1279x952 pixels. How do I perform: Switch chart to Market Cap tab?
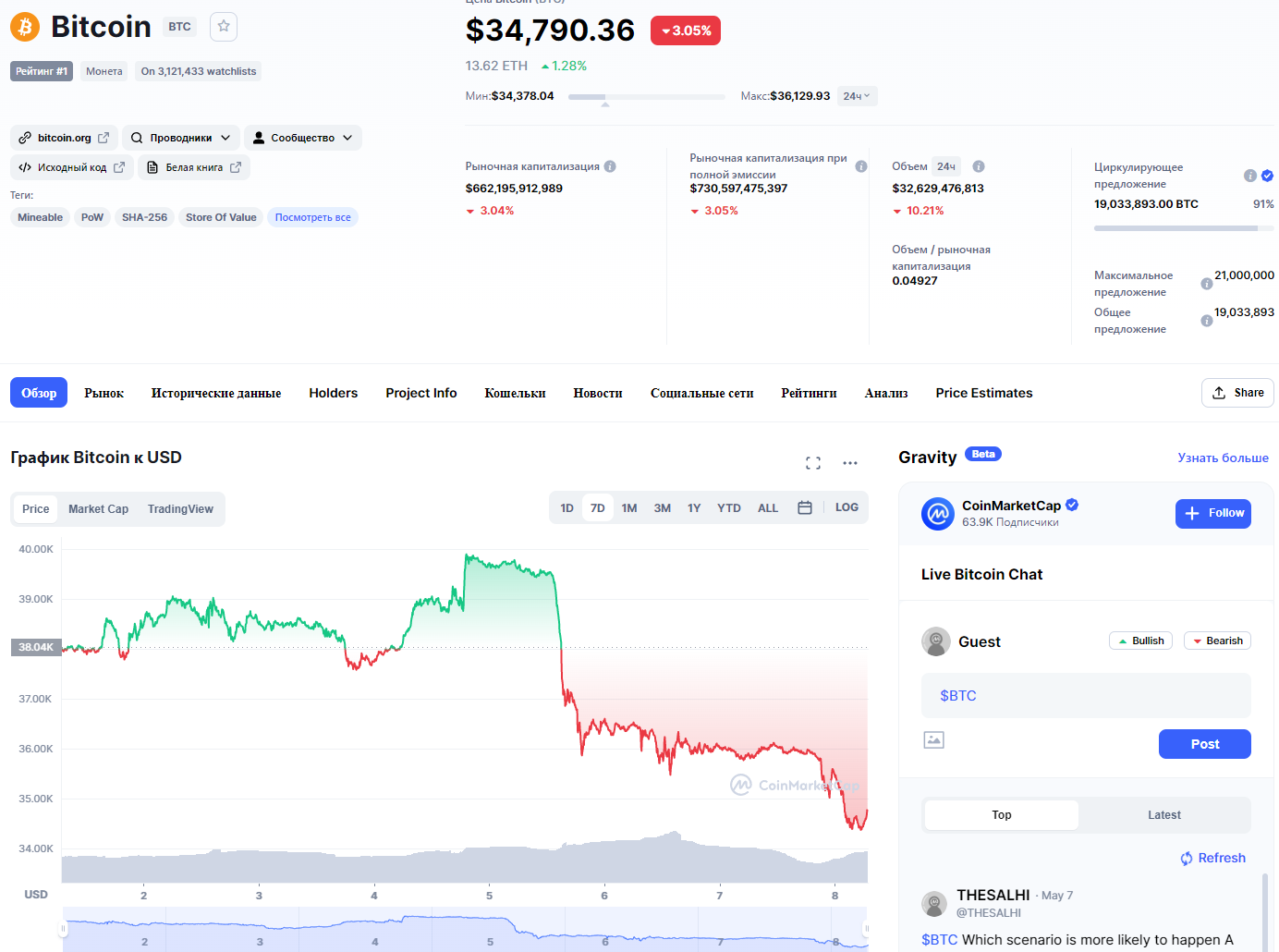[98, 509]
